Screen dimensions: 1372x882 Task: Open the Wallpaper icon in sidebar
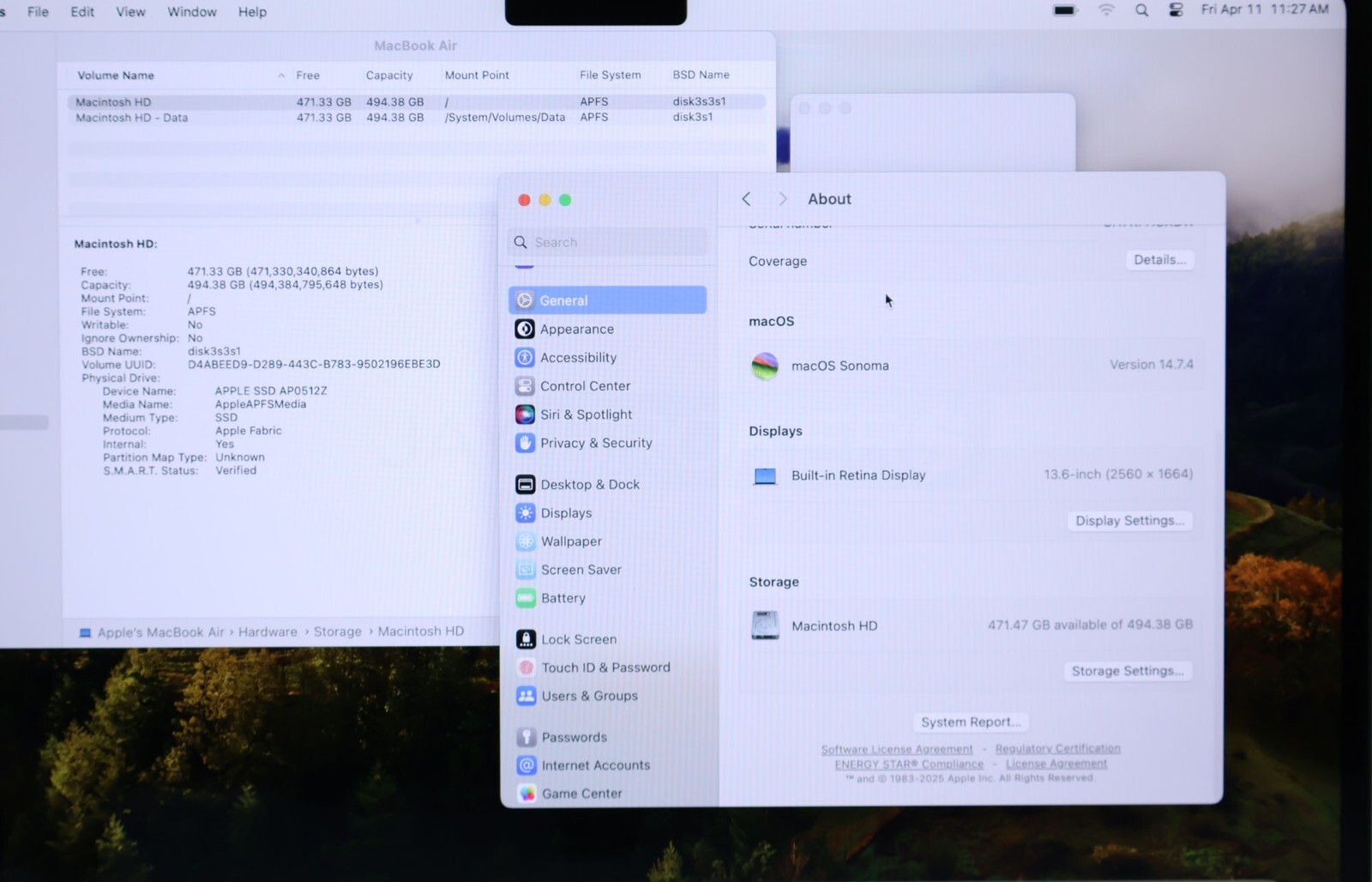[x=526, y=541]
